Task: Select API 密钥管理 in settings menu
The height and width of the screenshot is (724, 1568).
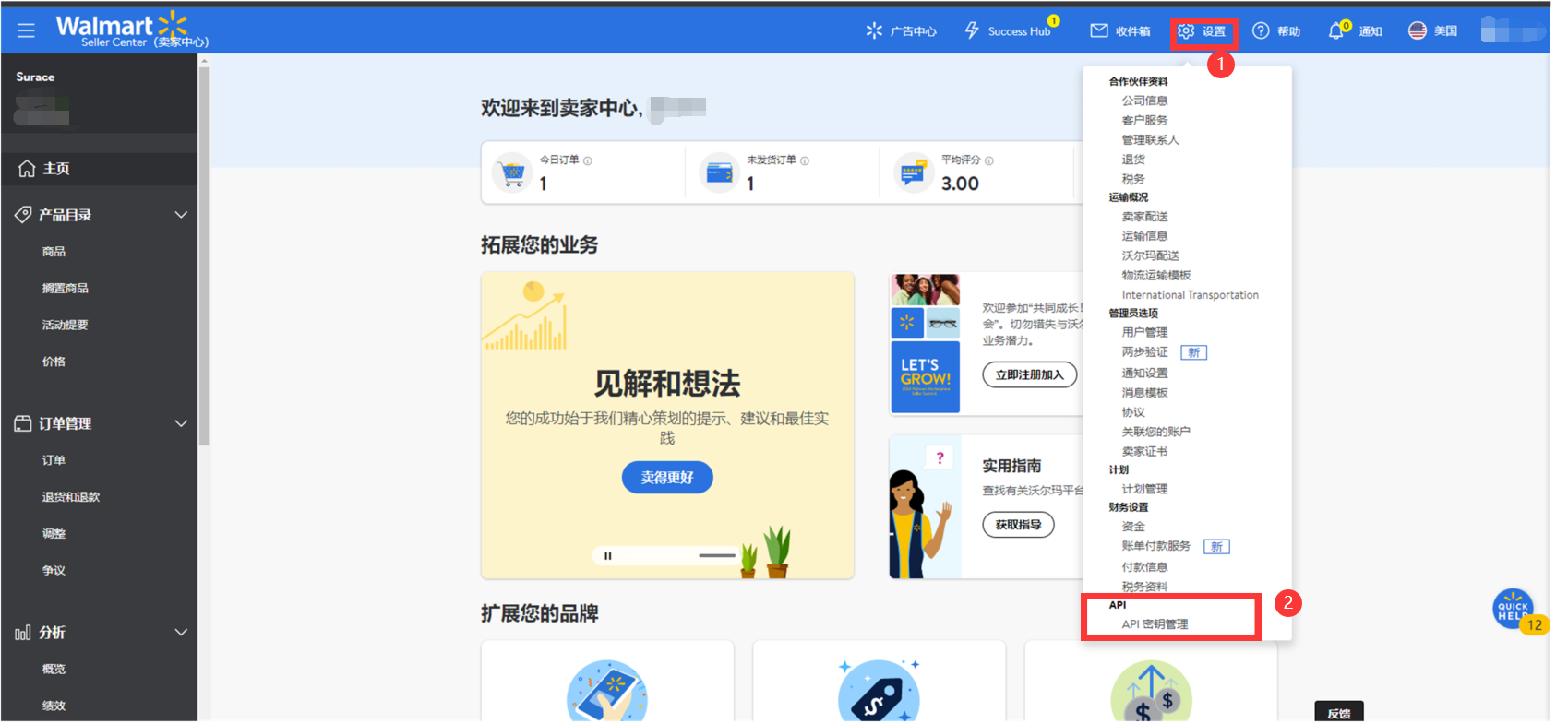Action: [x=1155, y=624]
